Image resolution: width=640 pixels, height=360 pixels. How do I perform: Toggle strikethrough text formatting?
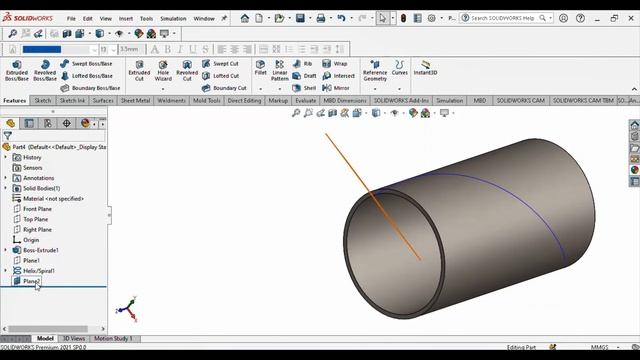pyautogui.click(x=205, y=50)
